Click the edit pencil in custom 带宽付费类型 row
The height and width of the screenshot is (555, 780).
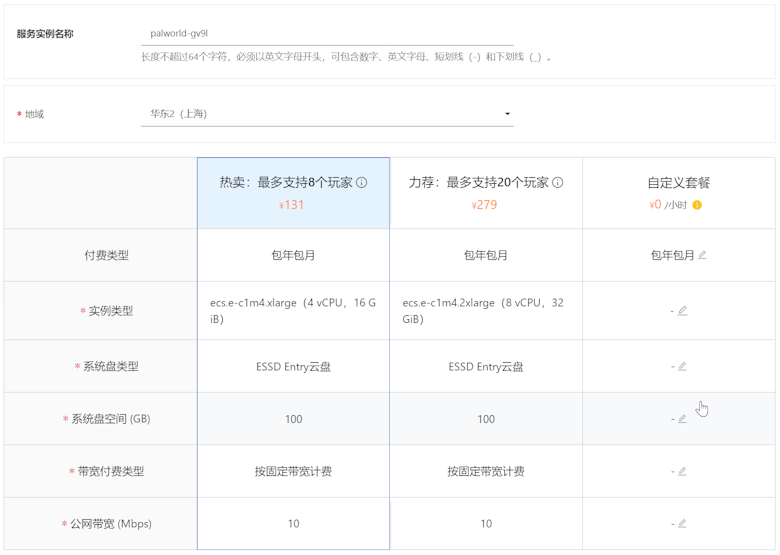click(682, 471)
